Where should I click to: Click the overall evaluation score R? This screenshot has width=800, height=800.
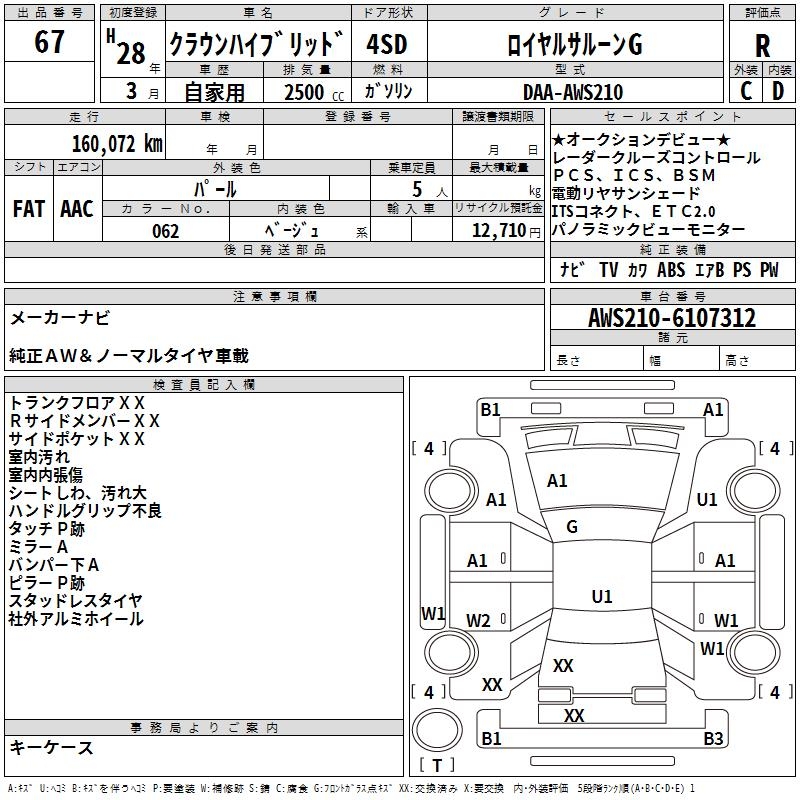click(x=763, y=46)
